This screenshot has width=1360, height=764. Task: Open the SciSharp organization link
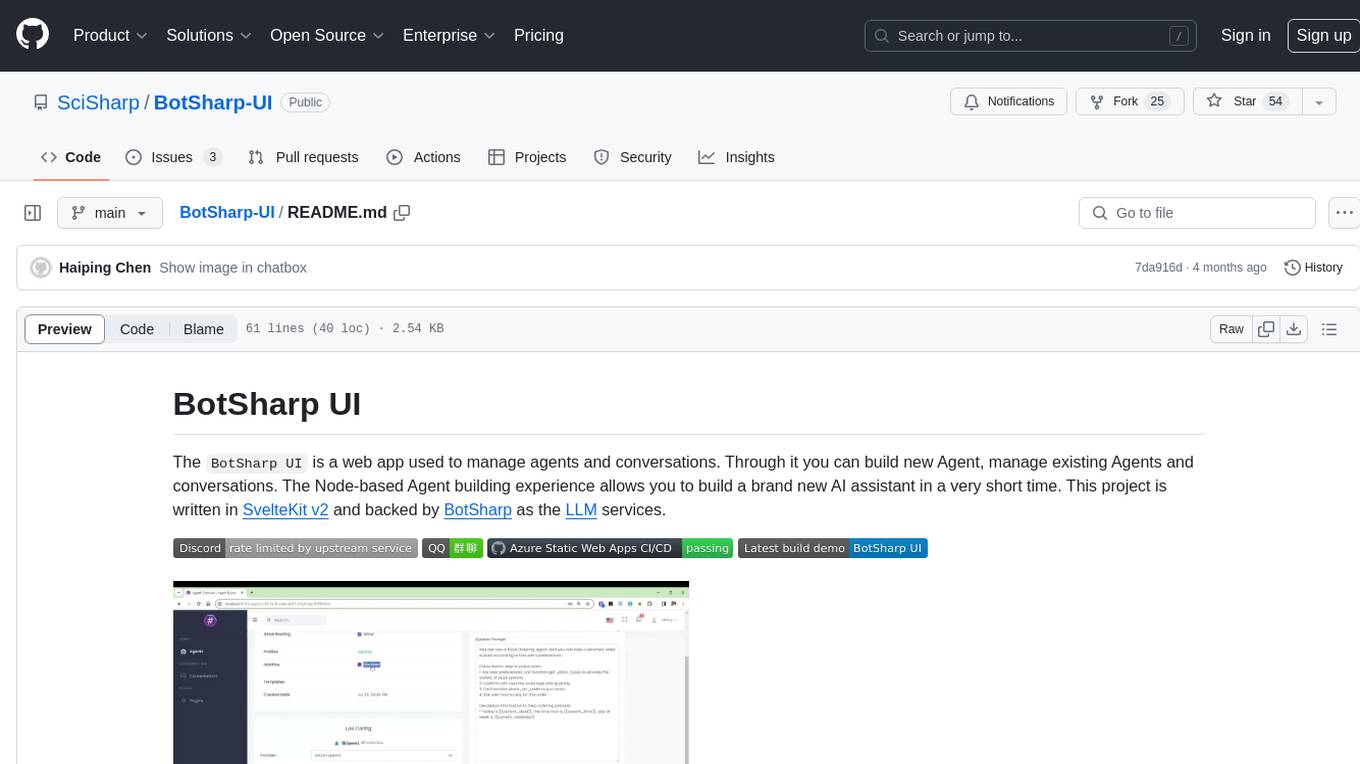98,102
